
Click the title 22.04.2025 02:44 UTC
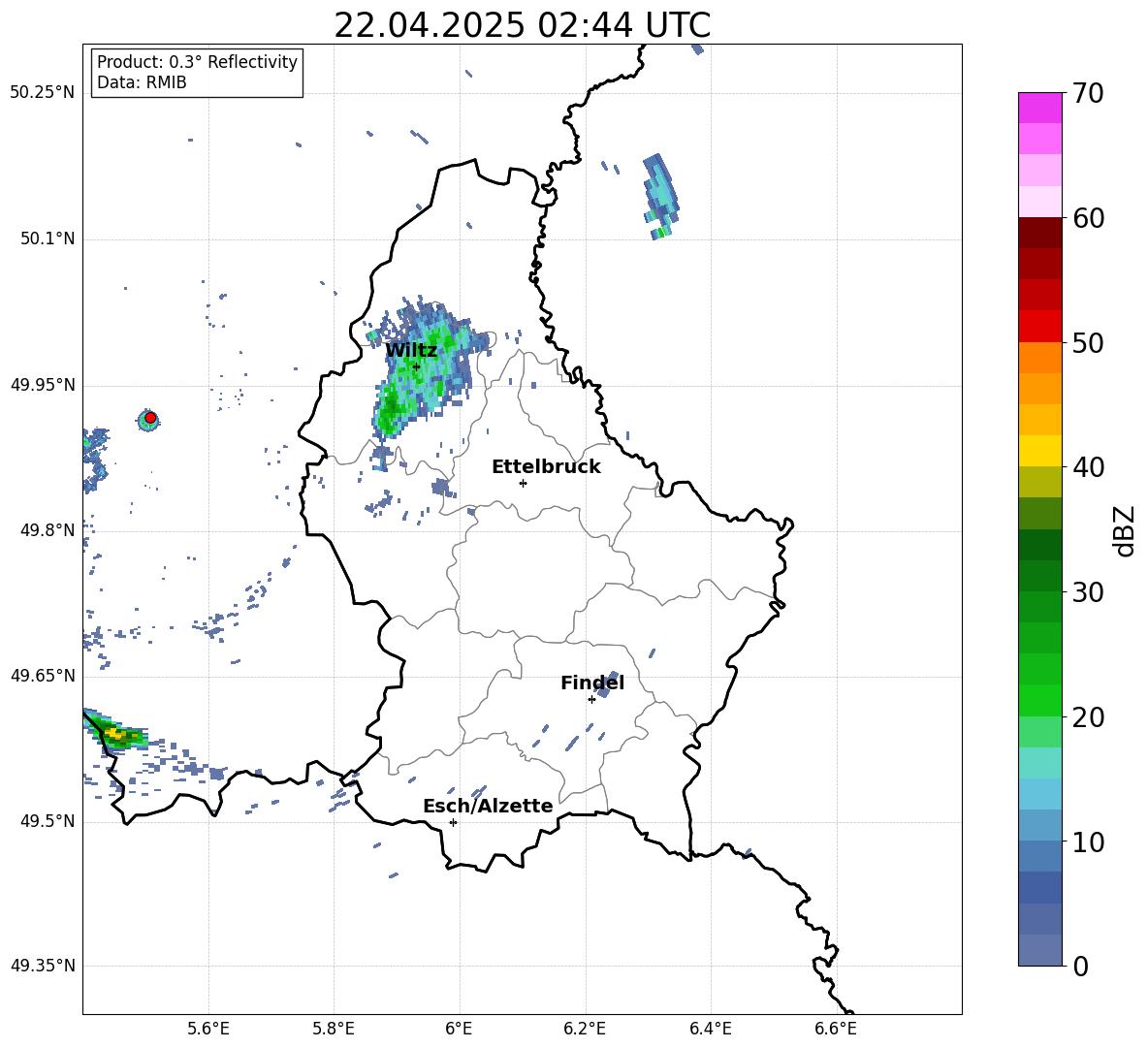point(522,25)
